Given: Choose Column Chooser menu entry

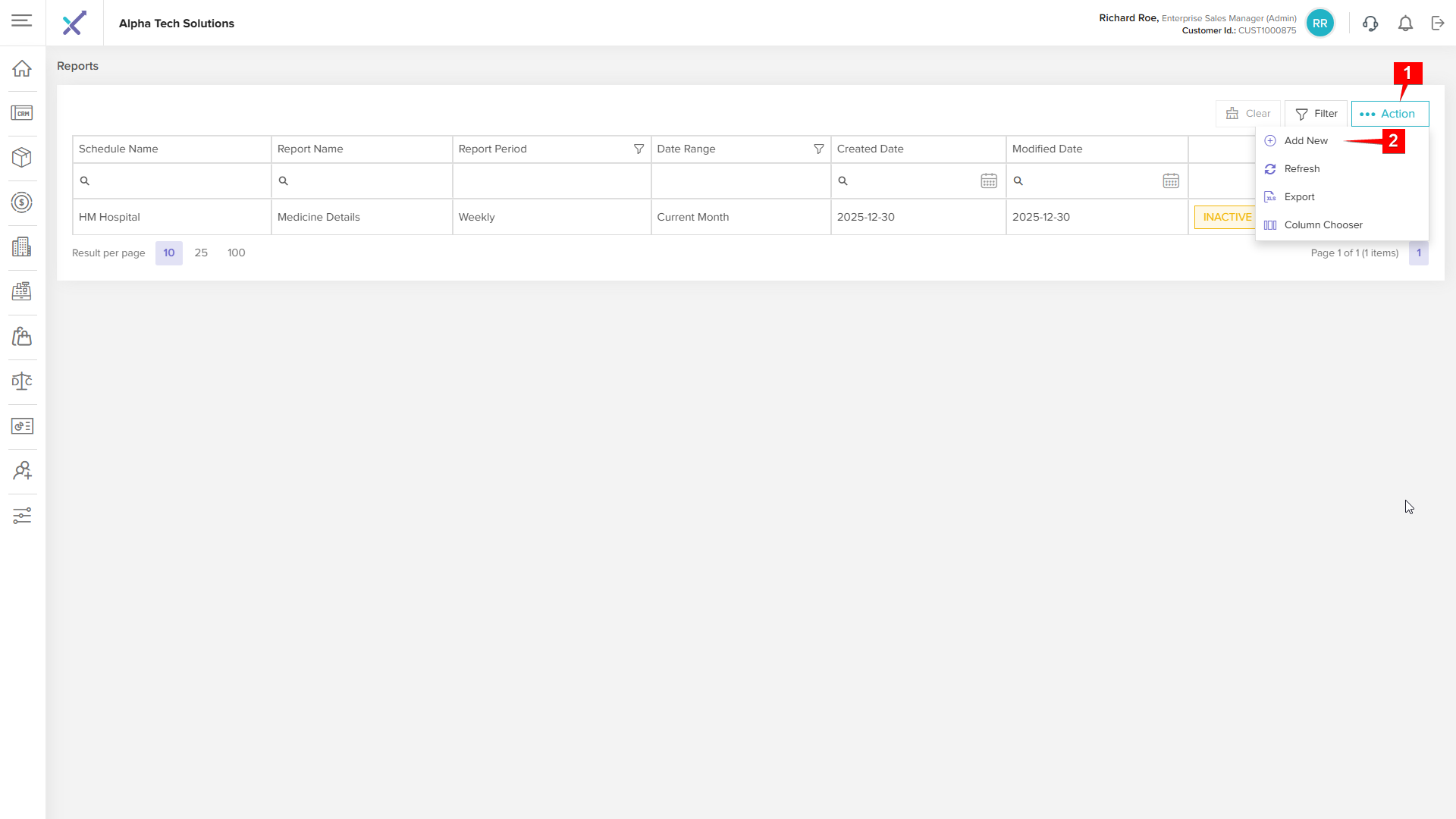Looking at the screenshot, I should (1323, 225).
